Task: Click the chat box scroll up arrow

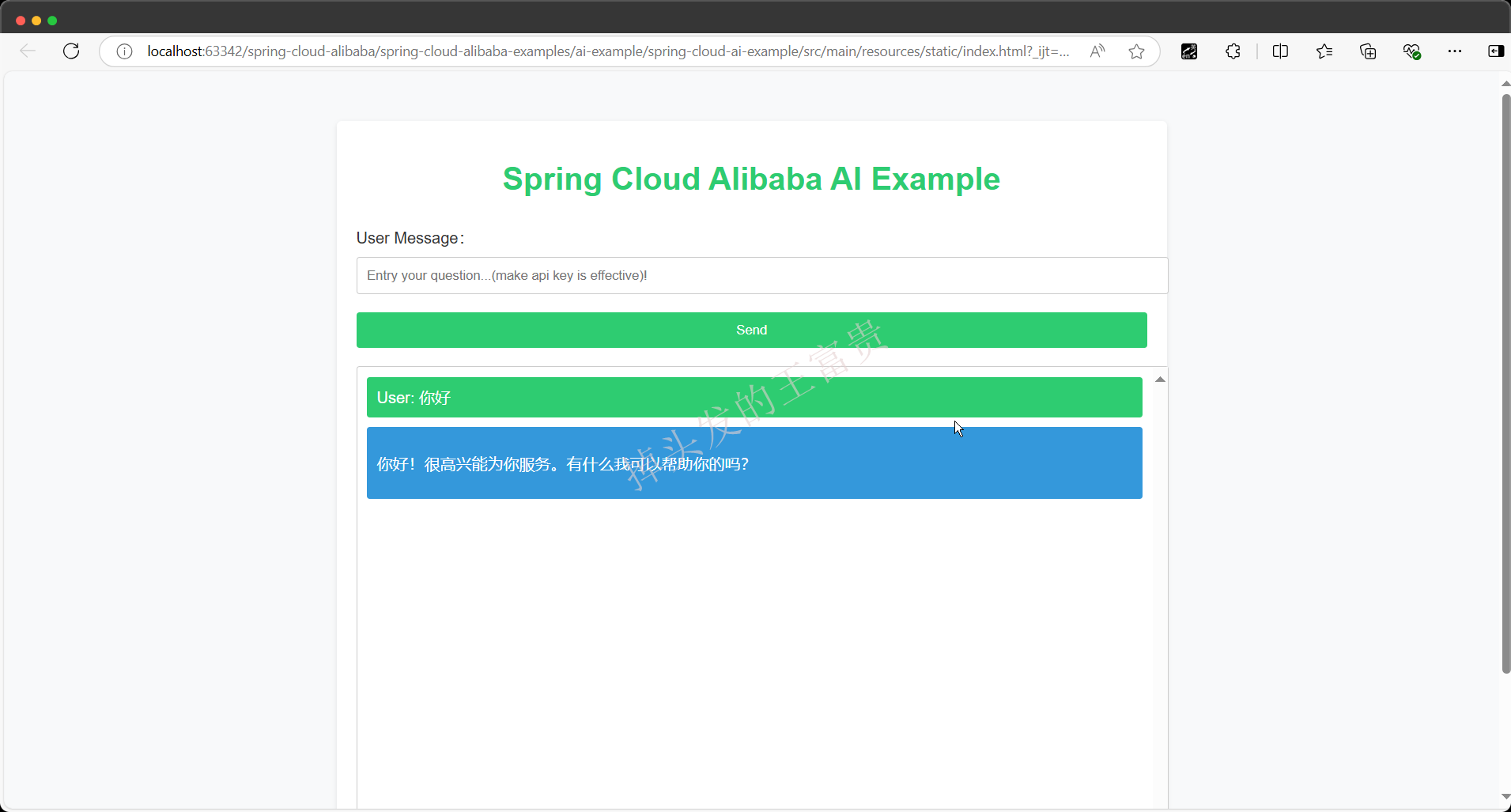Action: (1160, 380)
